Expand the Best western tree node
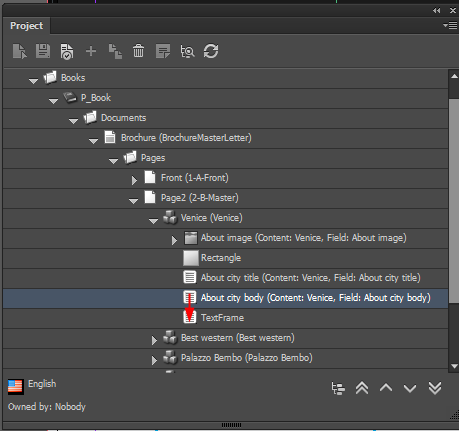Viewport: 459px width, 431px height. (x=154, y=340)
